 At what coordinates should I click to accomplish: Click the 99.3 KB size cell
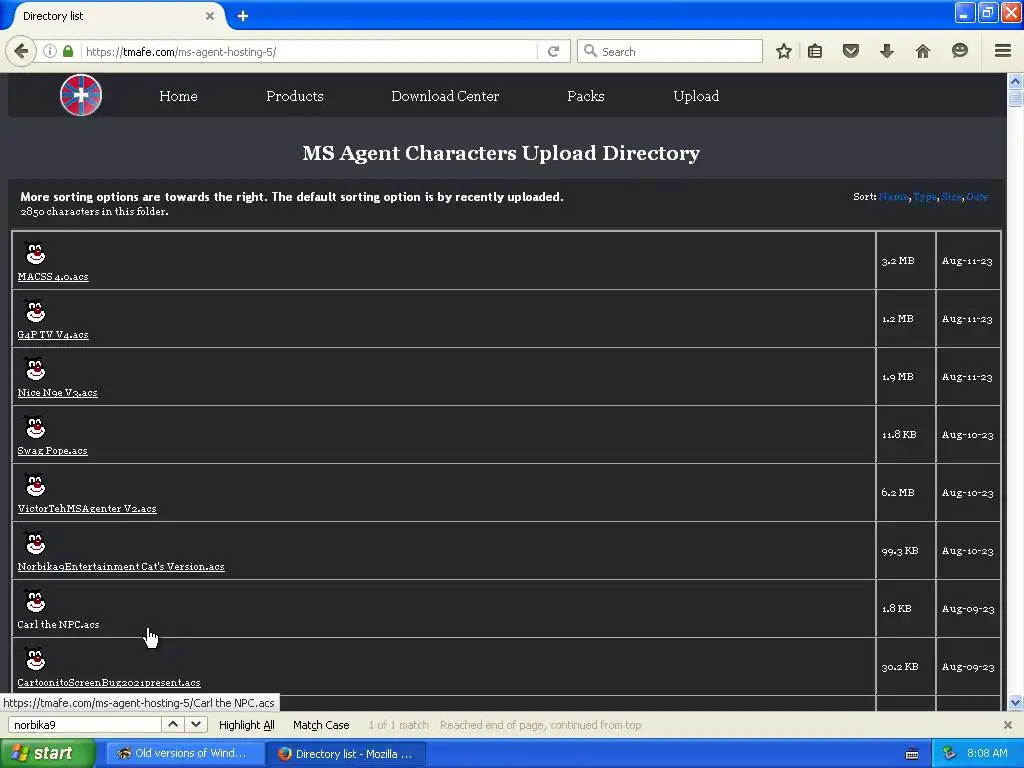904,551
